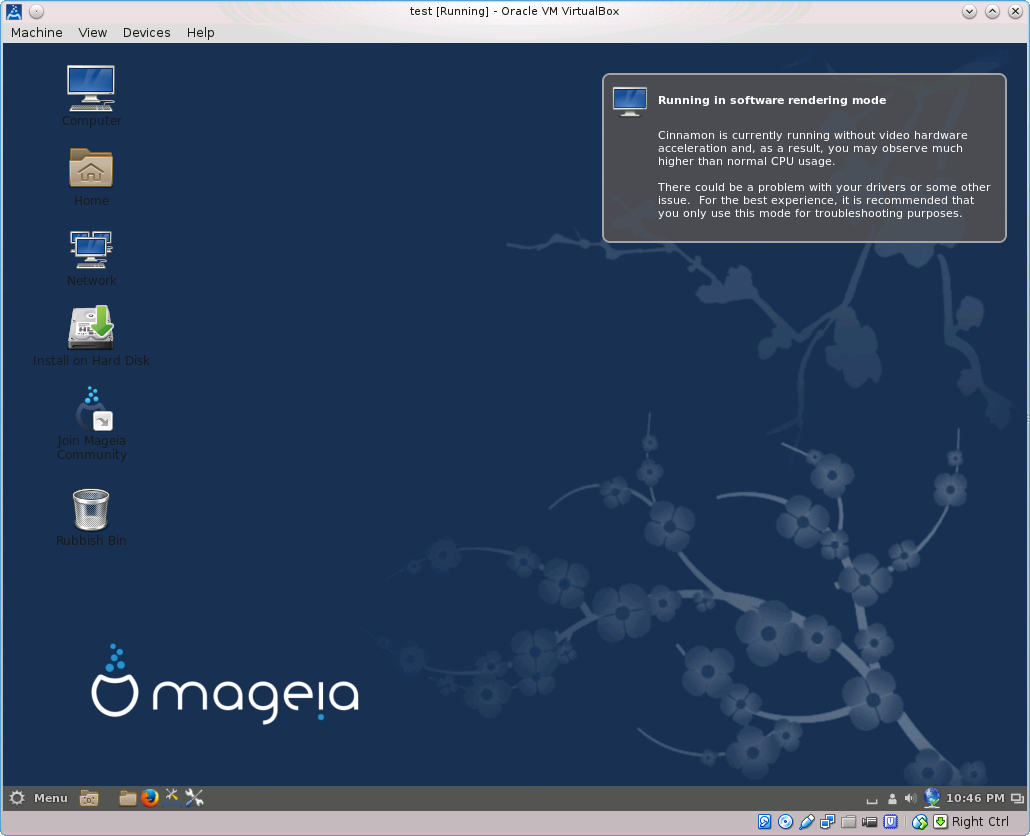Open the Rubbish Bin icon
This screenshot has width=1030, height=836.
pos(91,517)
